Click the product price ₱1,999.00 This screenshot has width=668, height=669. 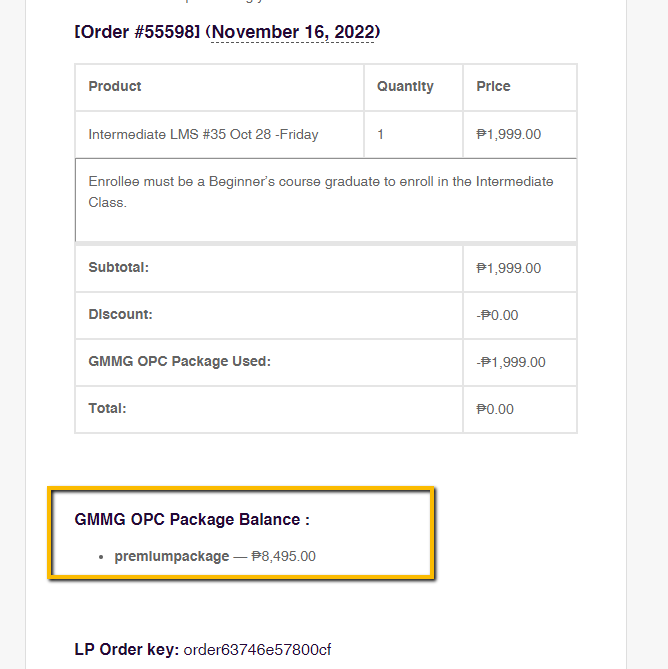coord(509,134)
